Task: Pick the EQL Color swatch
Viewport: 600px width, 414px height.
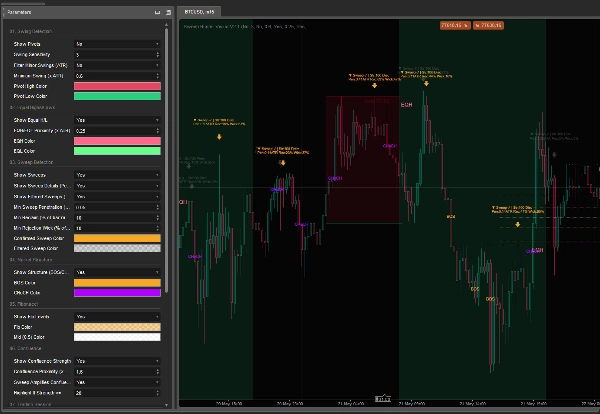Action: 117,151
